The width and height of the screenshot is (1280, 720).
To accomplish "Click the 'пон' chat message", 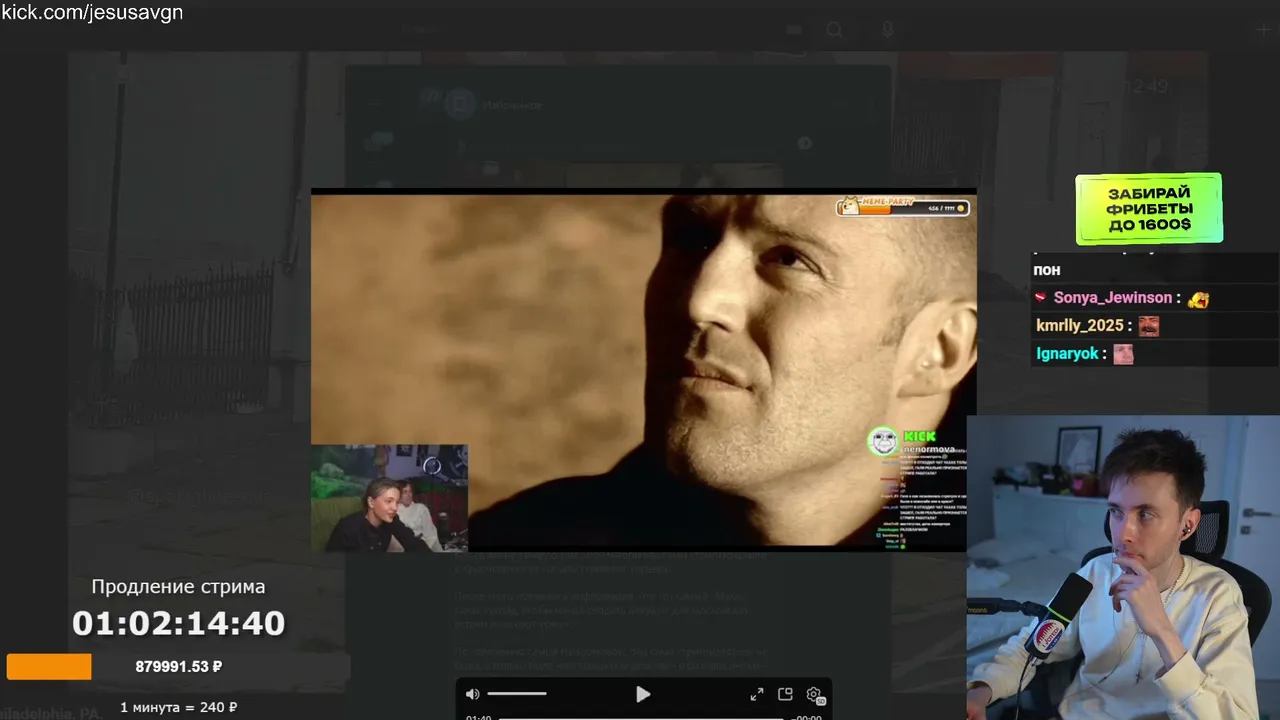I will pyautogui.click(x=1048, y=270).
